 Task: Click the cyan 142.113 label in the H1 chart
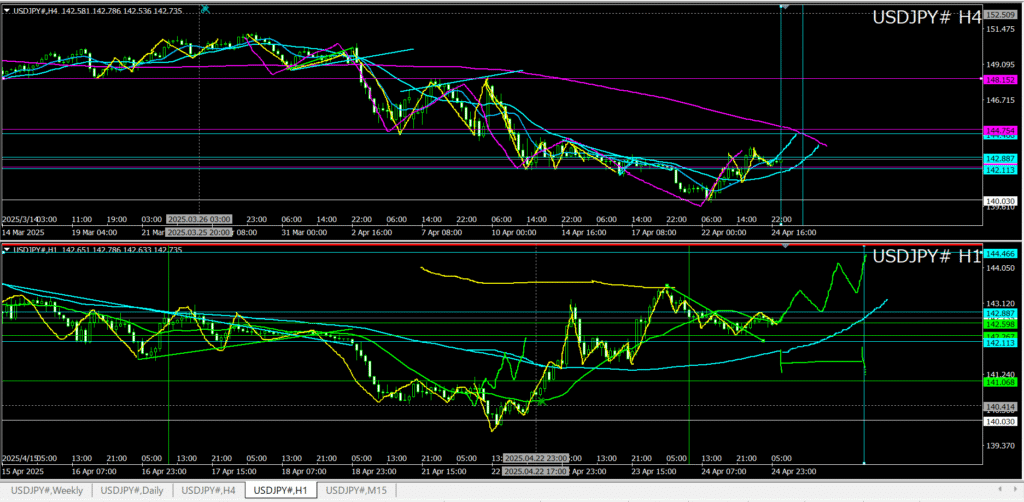click(999, 343)
